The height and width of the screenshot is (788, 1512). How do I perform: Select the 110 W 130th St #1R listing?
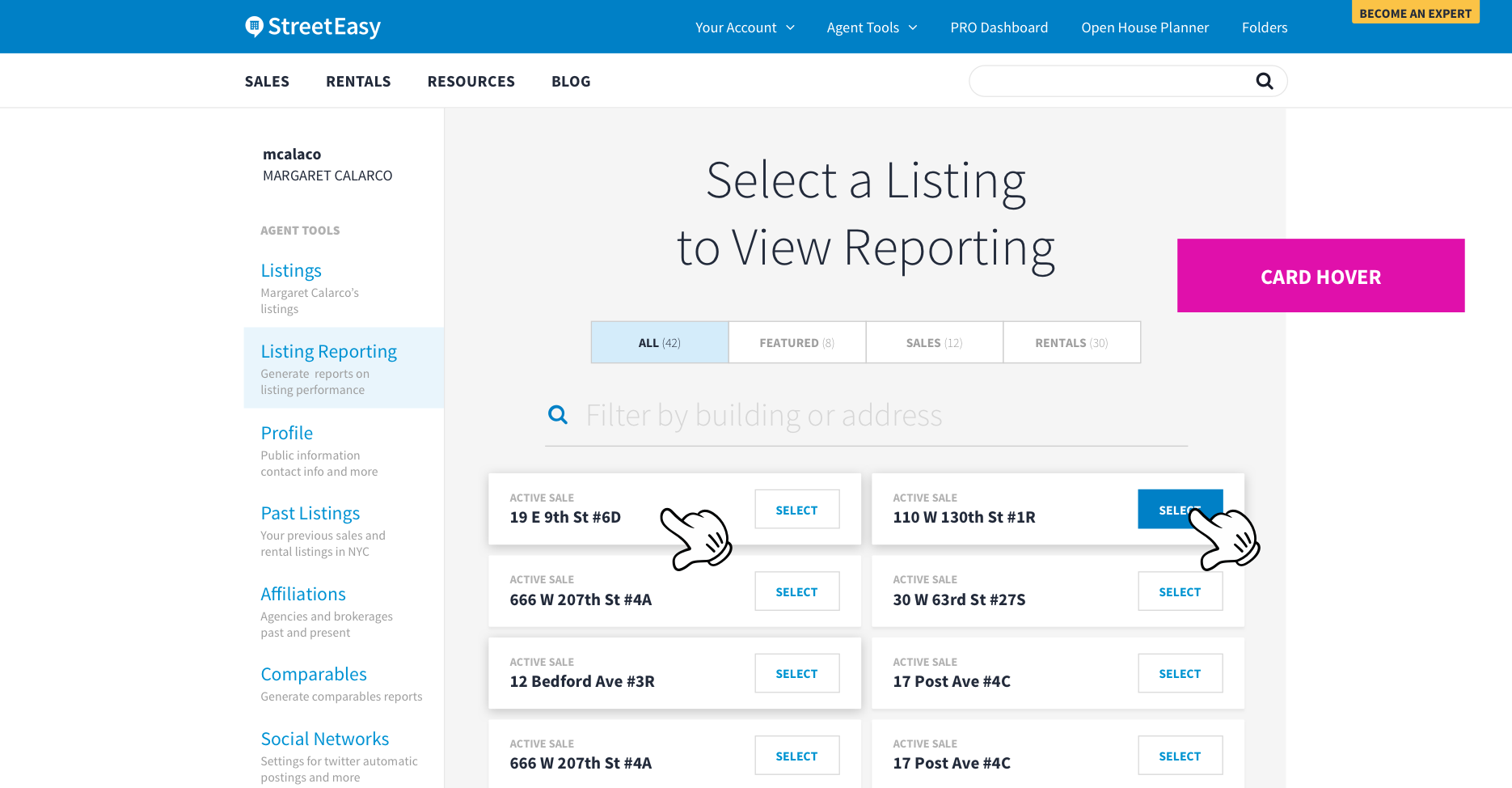click(x=1180, y=510)
